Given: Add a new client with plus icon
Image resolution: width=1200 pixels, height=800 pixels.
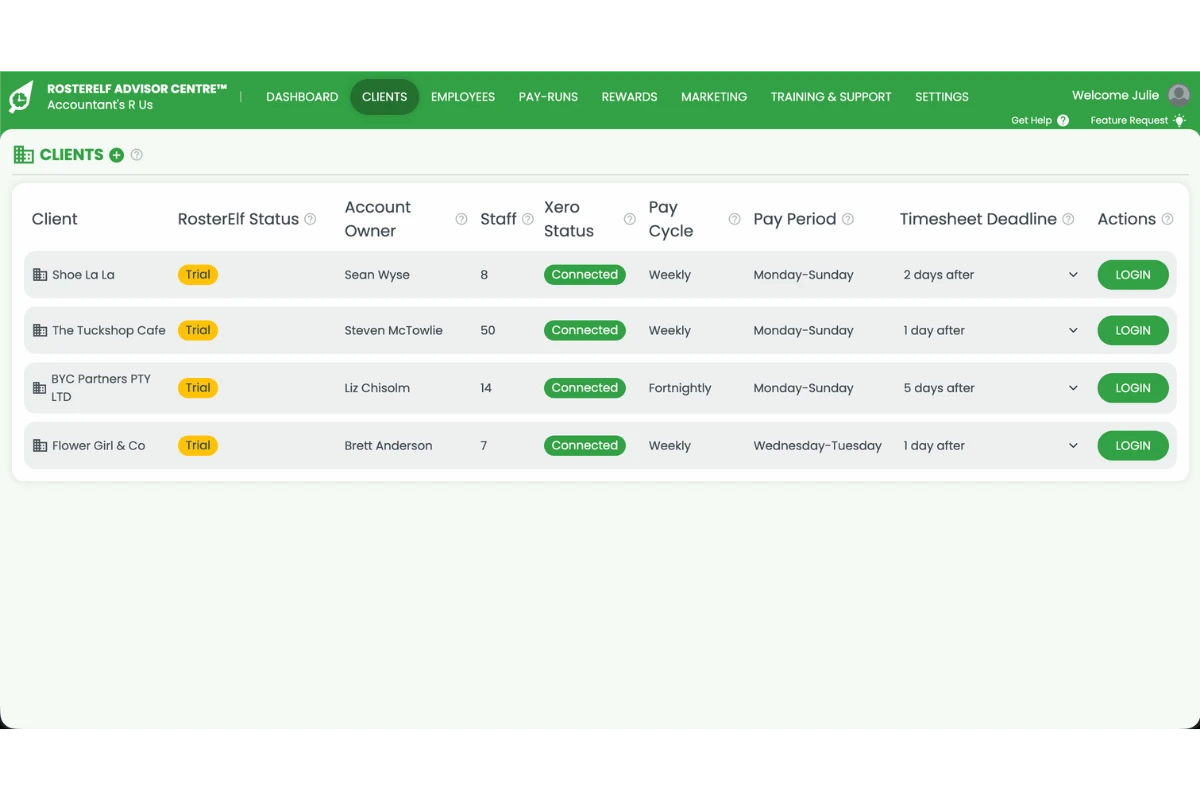Looking at the screenshot, I should [x=117, y=155].
